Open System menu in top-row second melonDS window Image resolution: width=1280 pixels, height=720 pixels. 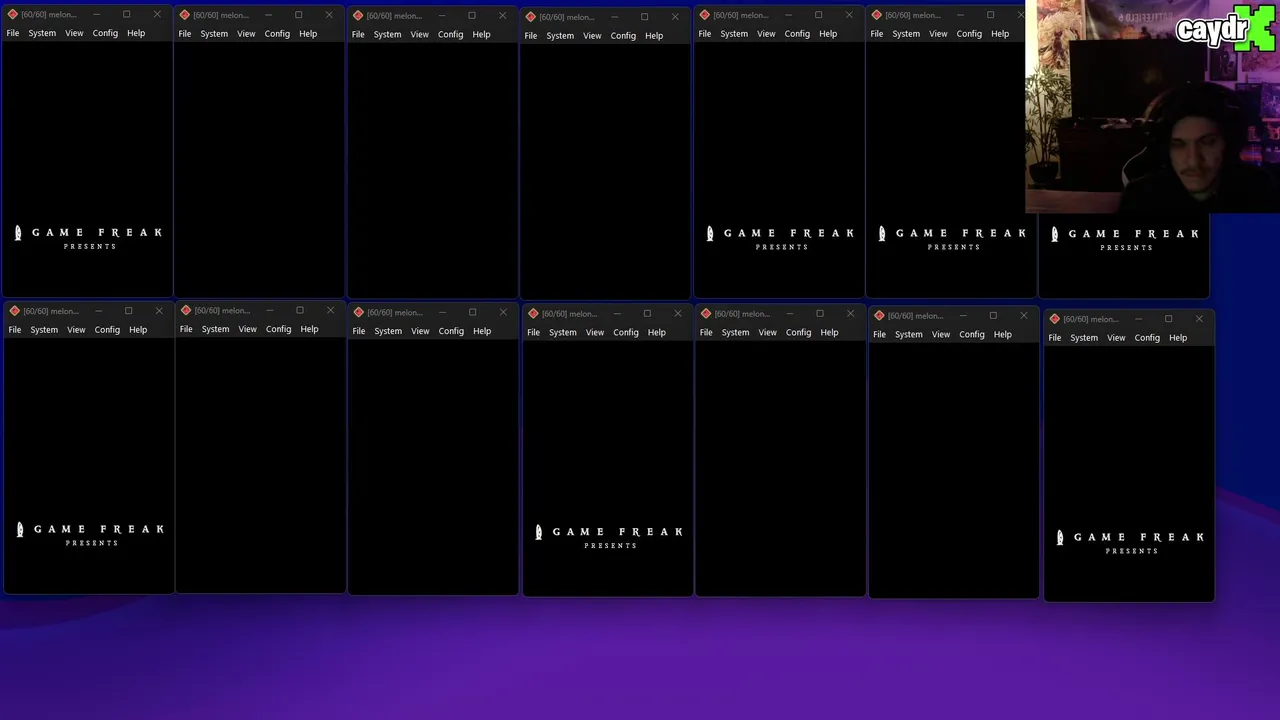(214, 34)
